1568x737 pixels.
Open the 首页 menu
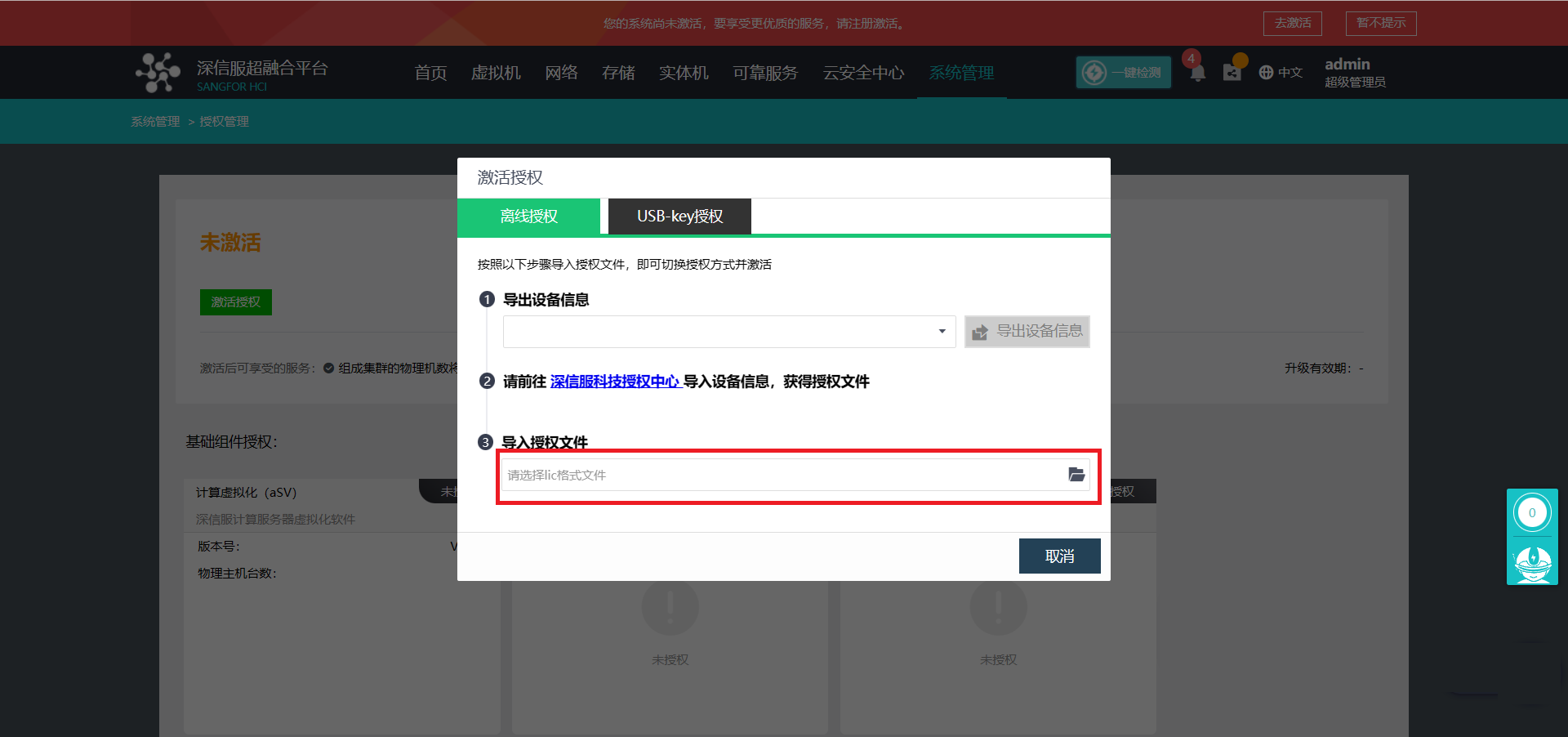tap(430, 73)
